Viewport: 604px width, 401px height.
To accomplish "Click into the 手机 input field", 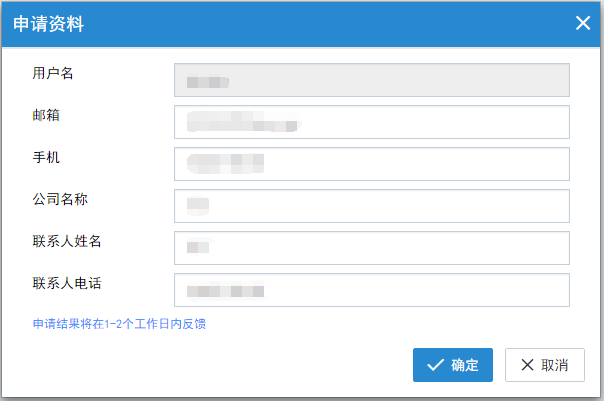I will pyautogui.click(x=371, y=164).
